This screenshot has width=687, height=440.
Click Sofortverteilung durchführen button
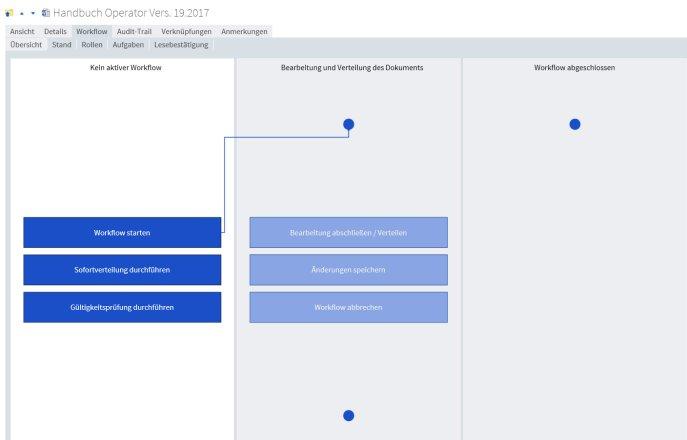(122, 270)
